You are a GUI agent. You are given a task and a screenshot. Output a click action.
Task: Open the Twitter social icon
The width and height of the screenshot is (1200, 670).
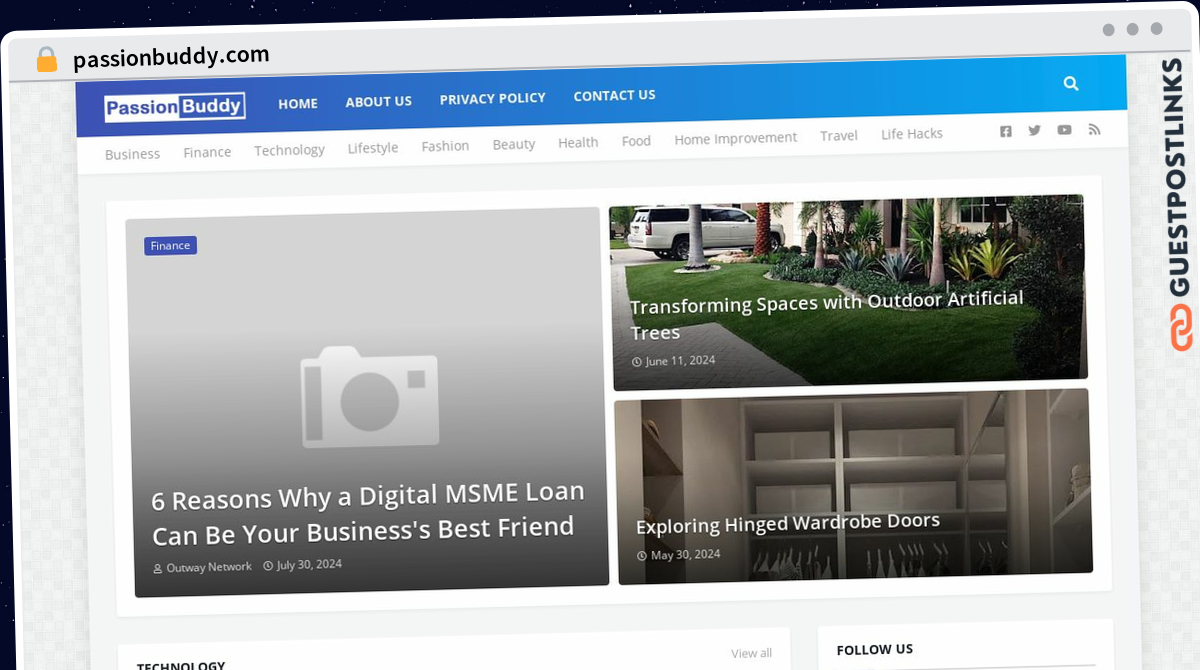pyautogui.click(x=1035, y=130)
